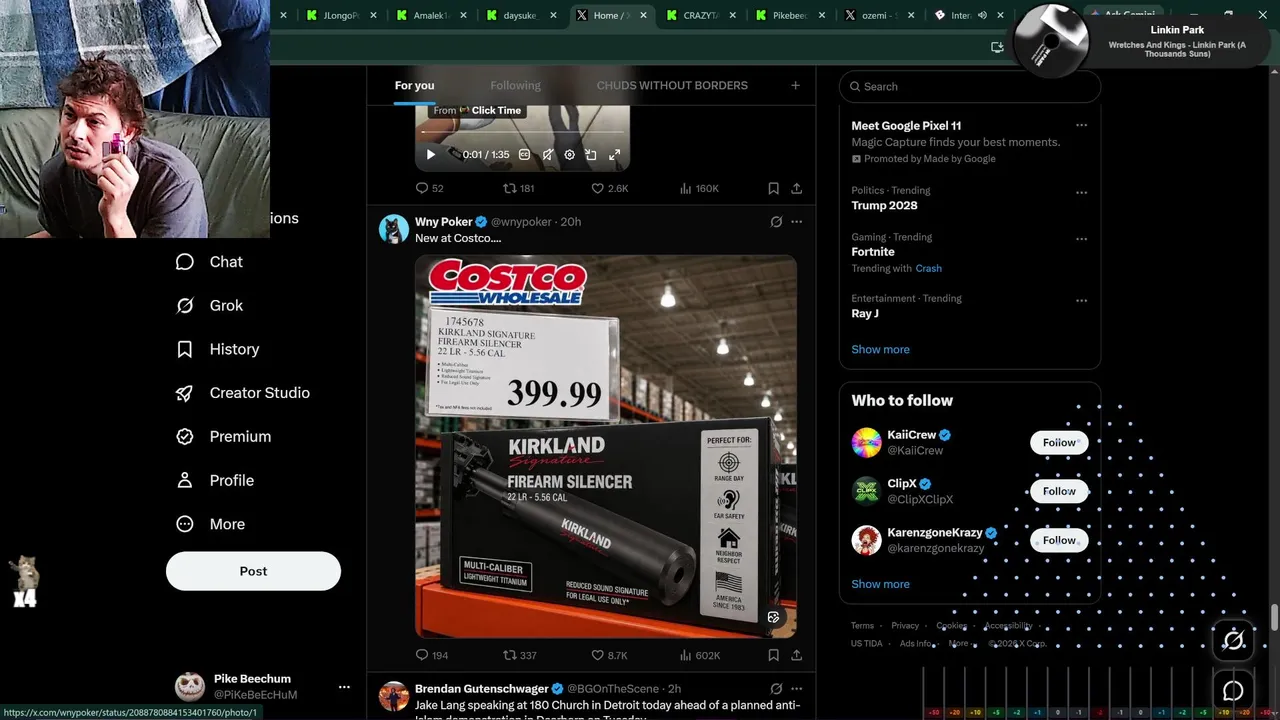This screenshot has width=1280, height=720.
Task: Compose a new Post
Action: (x=253, y=571)
